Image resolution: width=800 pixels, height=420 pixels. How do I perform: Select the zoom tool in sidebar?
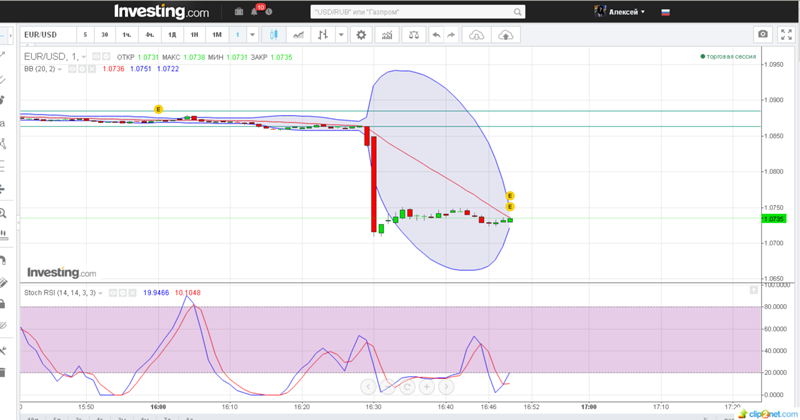pos(3,213)
